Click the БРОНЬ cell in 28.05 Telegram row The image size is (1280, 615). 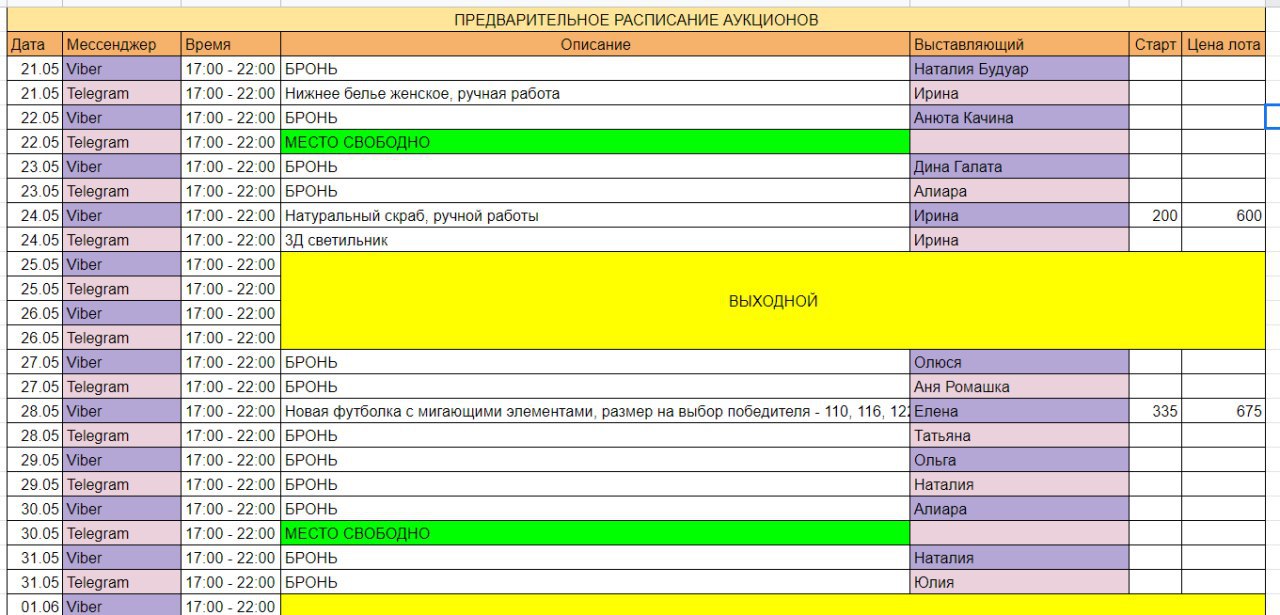595,436
